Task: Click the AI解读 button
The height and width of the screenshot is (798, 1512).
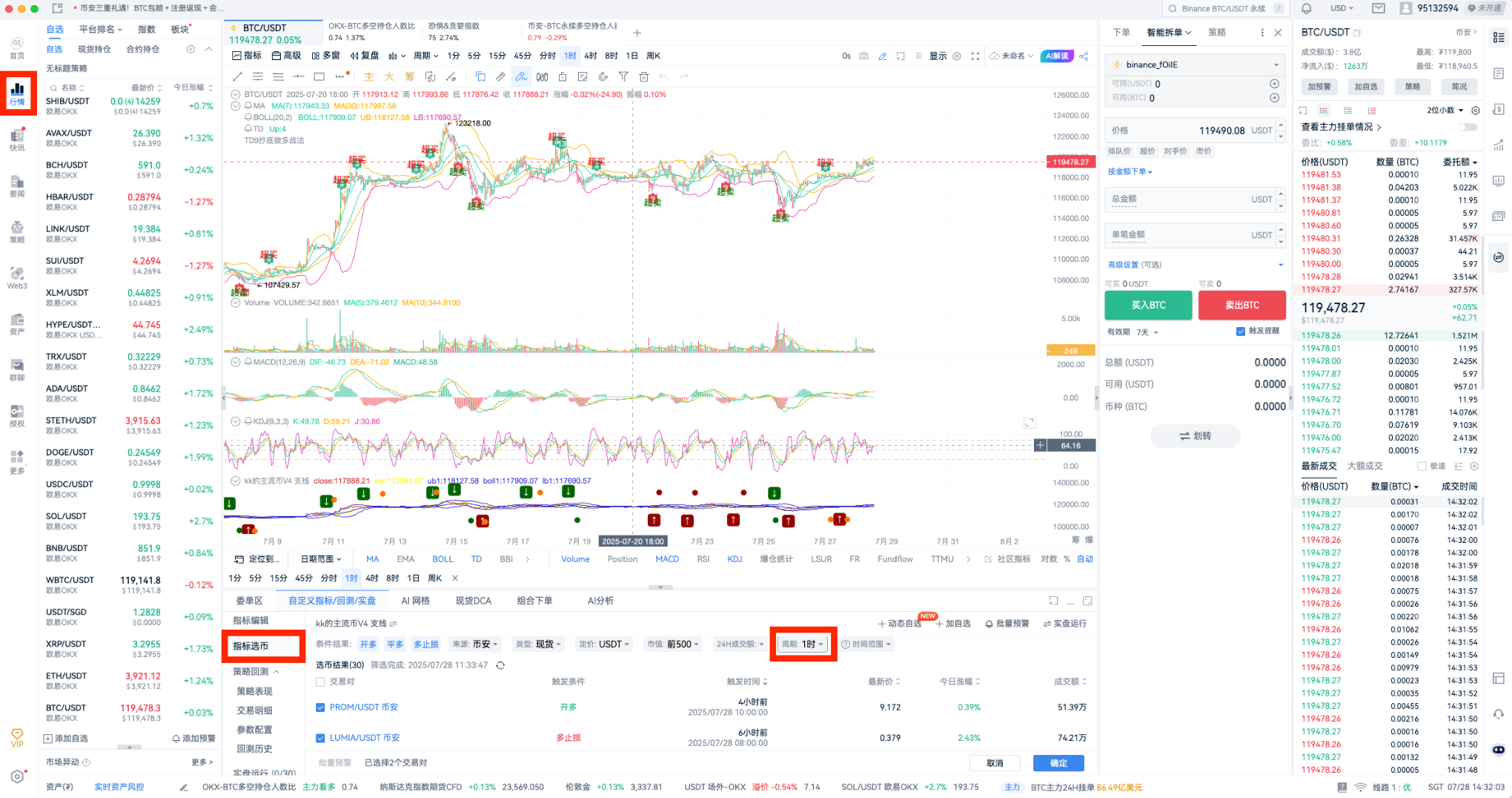Action: pos(1057,56)
